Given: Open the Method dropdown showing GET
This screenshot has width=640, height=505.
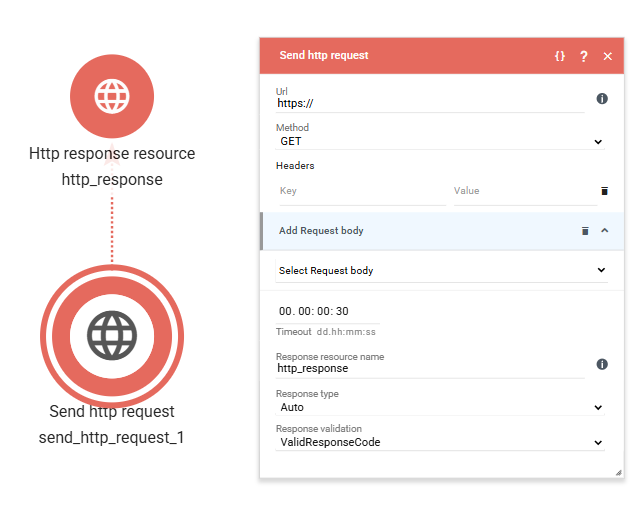Looking at the screenshot, I should point(440,142).
